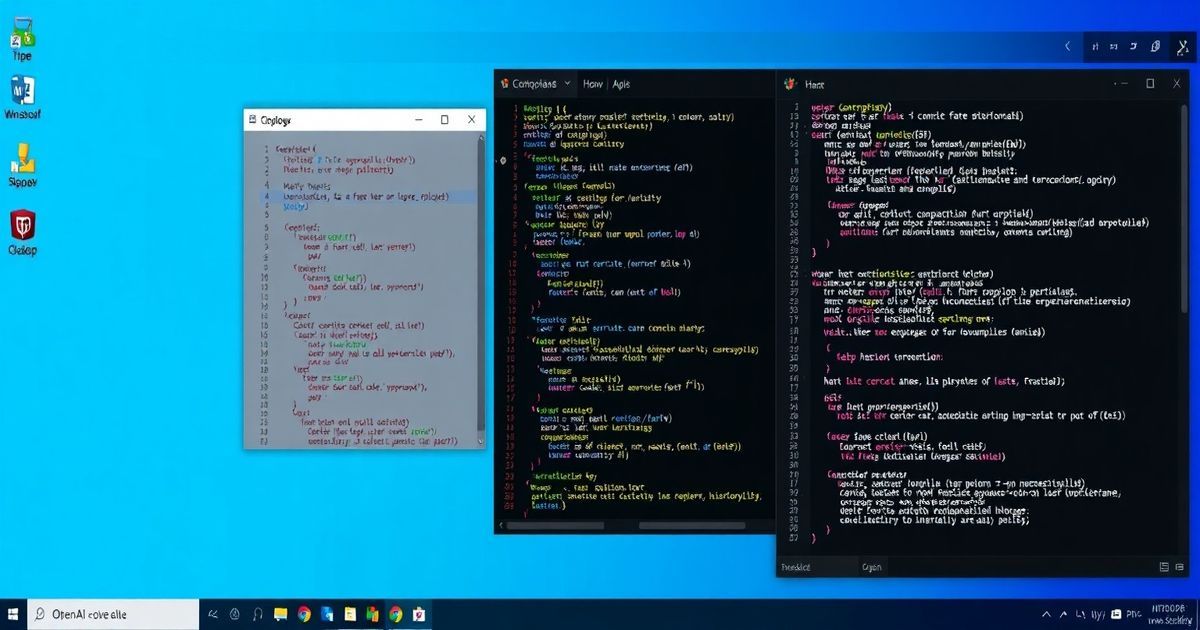Open the top-right clipboard icon on desktop

point(1155,46)
